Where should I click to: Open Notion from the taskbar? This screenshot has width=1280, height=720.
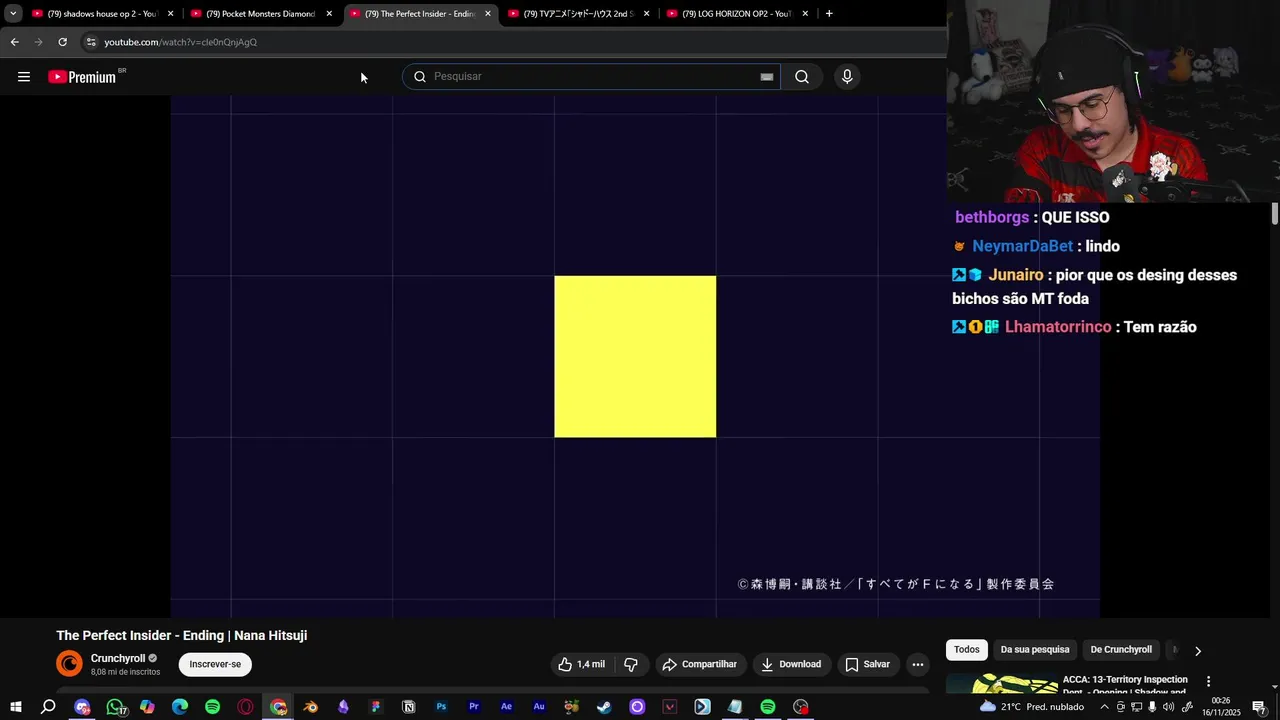tap(408, 707)
